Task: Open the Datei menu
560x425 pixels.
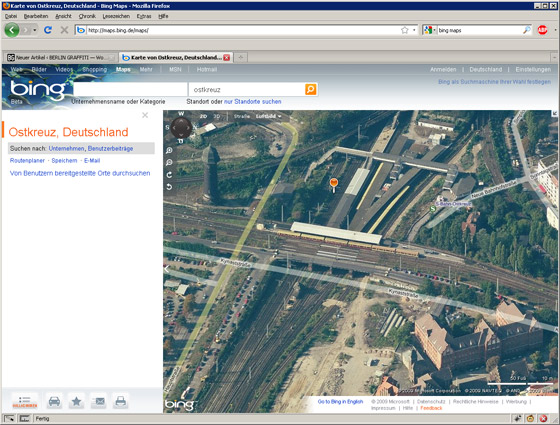Action: (11, 16)
